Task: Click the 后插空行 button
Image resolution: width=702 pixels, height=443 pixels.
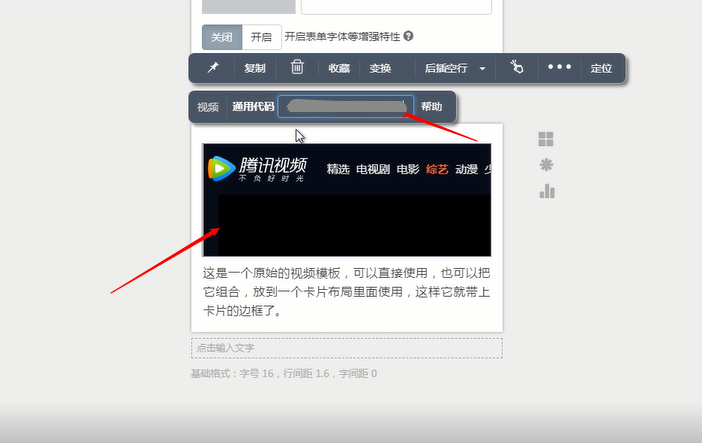Action: click(x=446, y=68)
